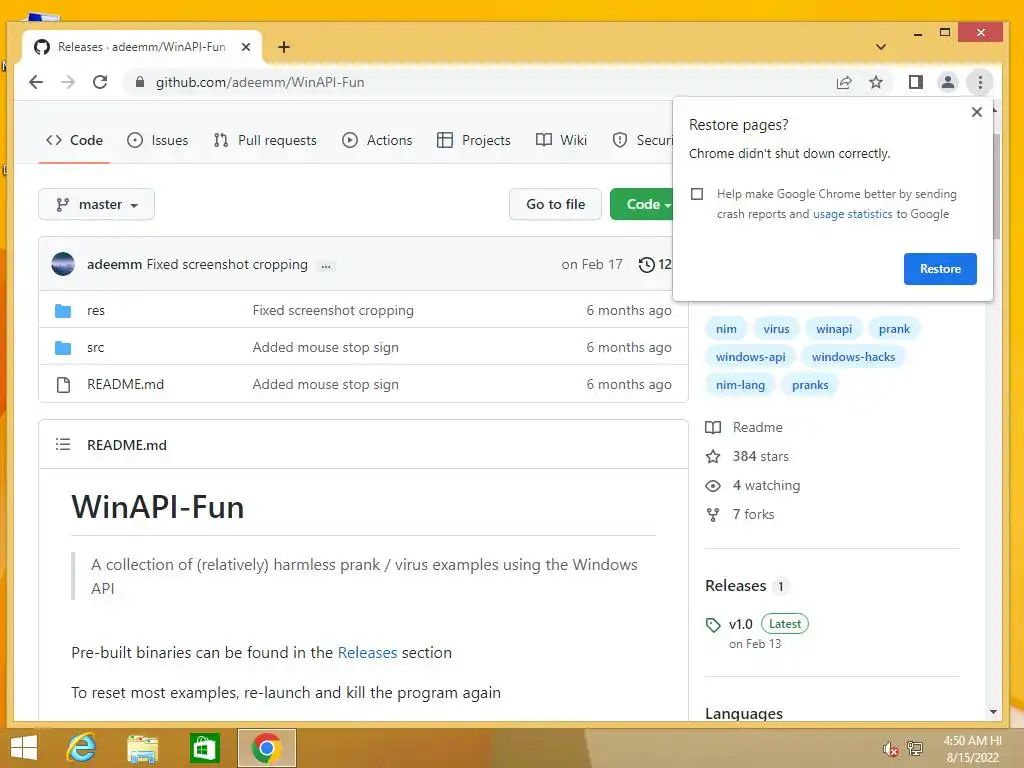Click the res folder icon
This screenshot has width=1024, height=768.
click(x=63, y=311)
